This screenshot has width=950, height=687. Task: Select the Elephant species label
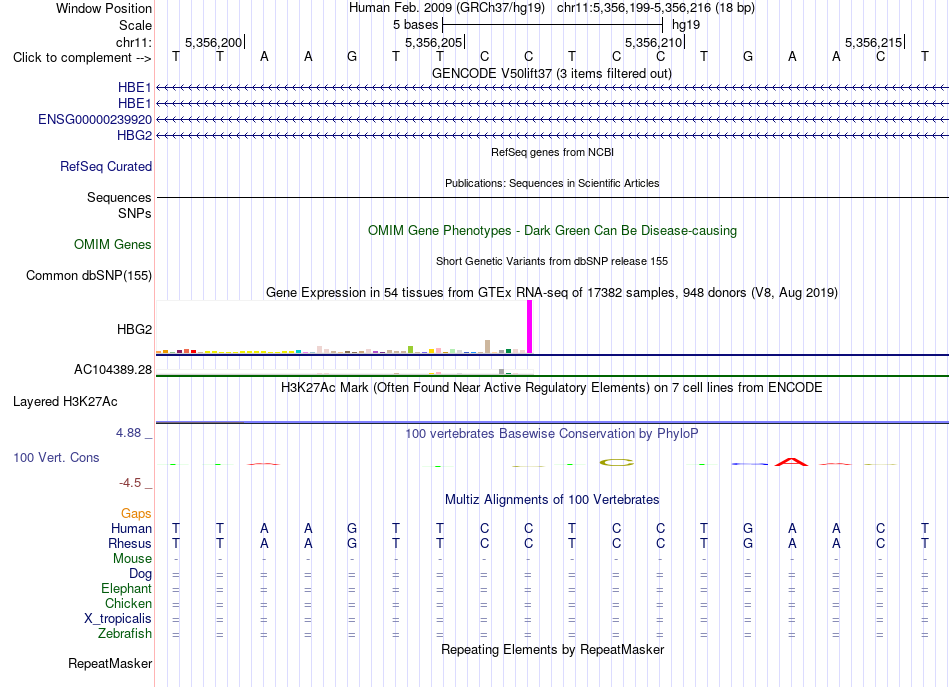[x=127, y=588]
